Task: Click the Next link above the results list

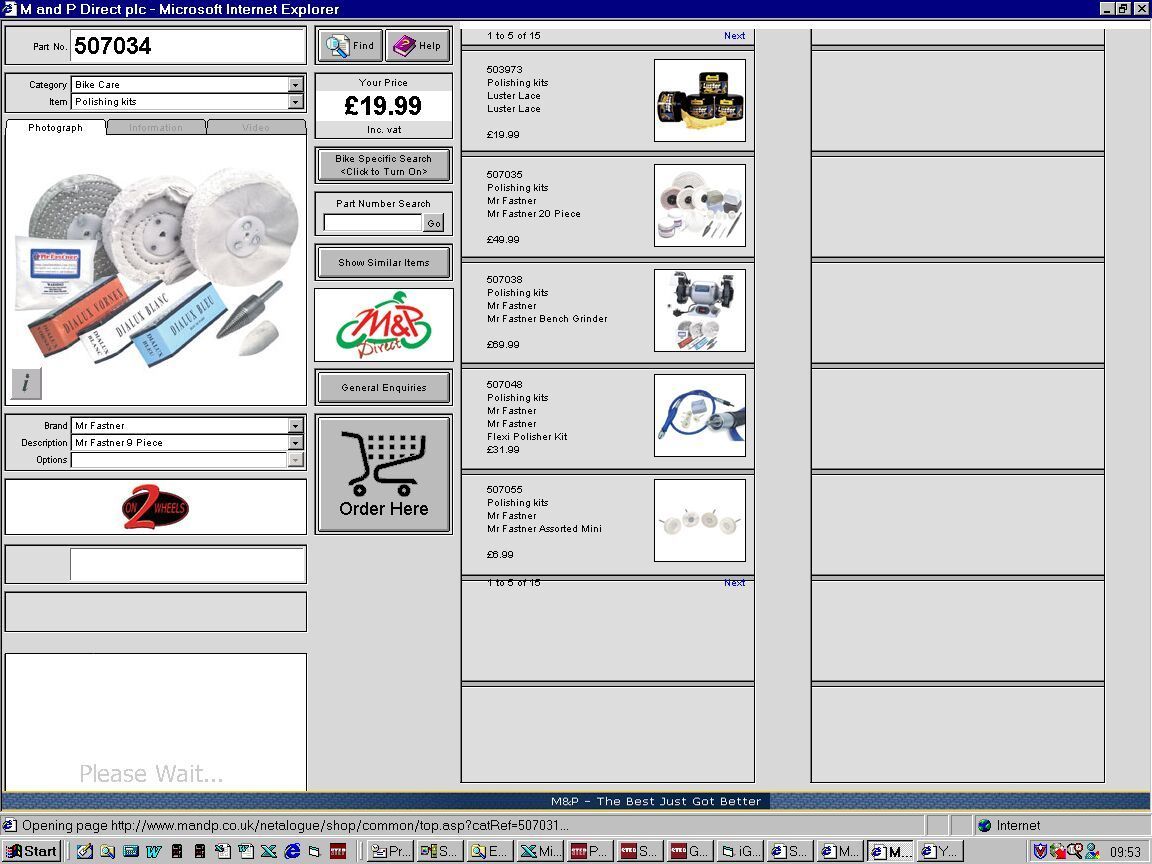Action: 734,36
